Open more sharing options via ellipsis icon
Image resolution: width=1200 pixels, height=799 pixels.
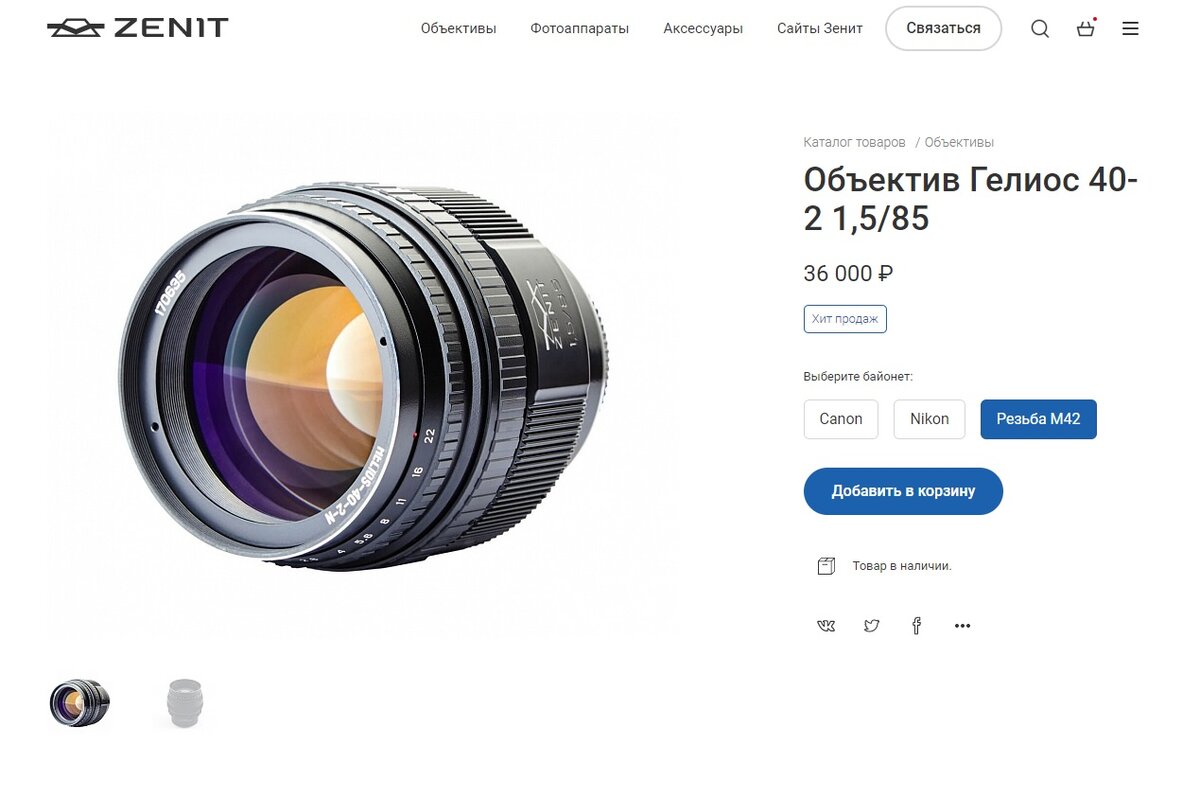coord(962,625)
